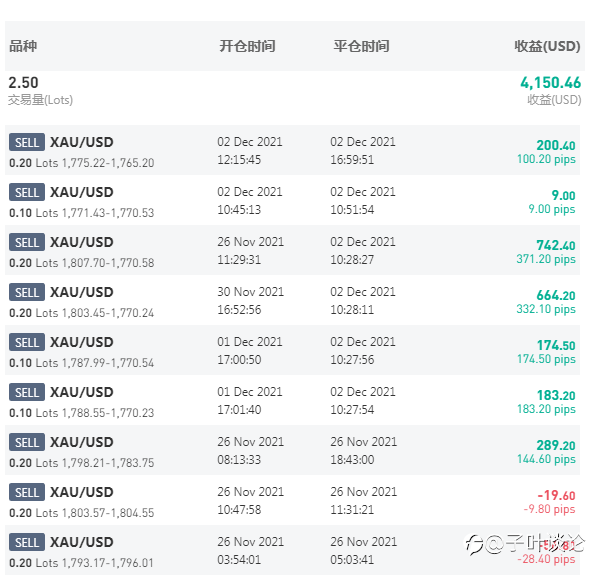Viewport: 592px width, 581px height.
Task: Open the 664.20 profit trade entry
Action: (293, 300)
